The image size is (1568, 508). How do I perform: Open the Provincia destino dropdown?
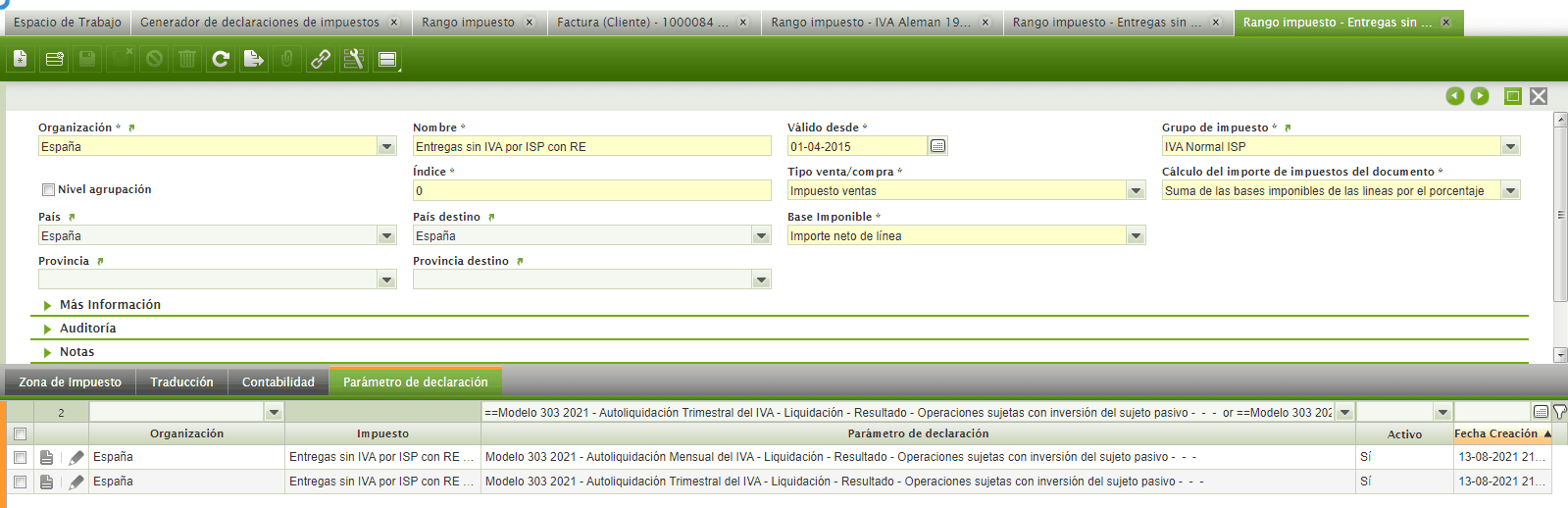click(761, 279)
